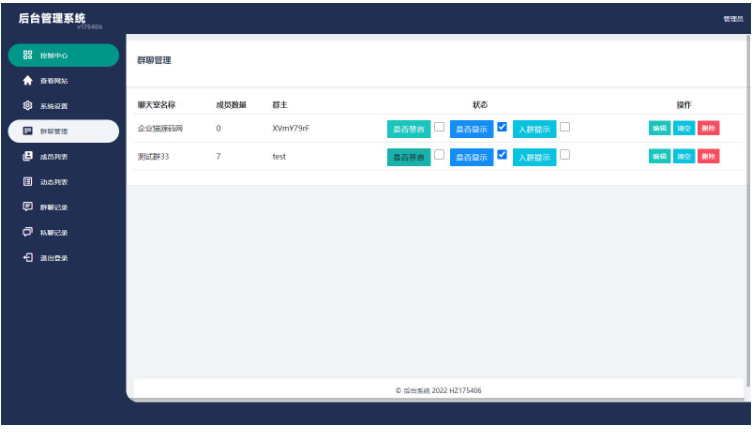Tick 入群提示 checkbox for 企业猫源码网
This screenshot has width=756, height=439.
pos(565,127)
